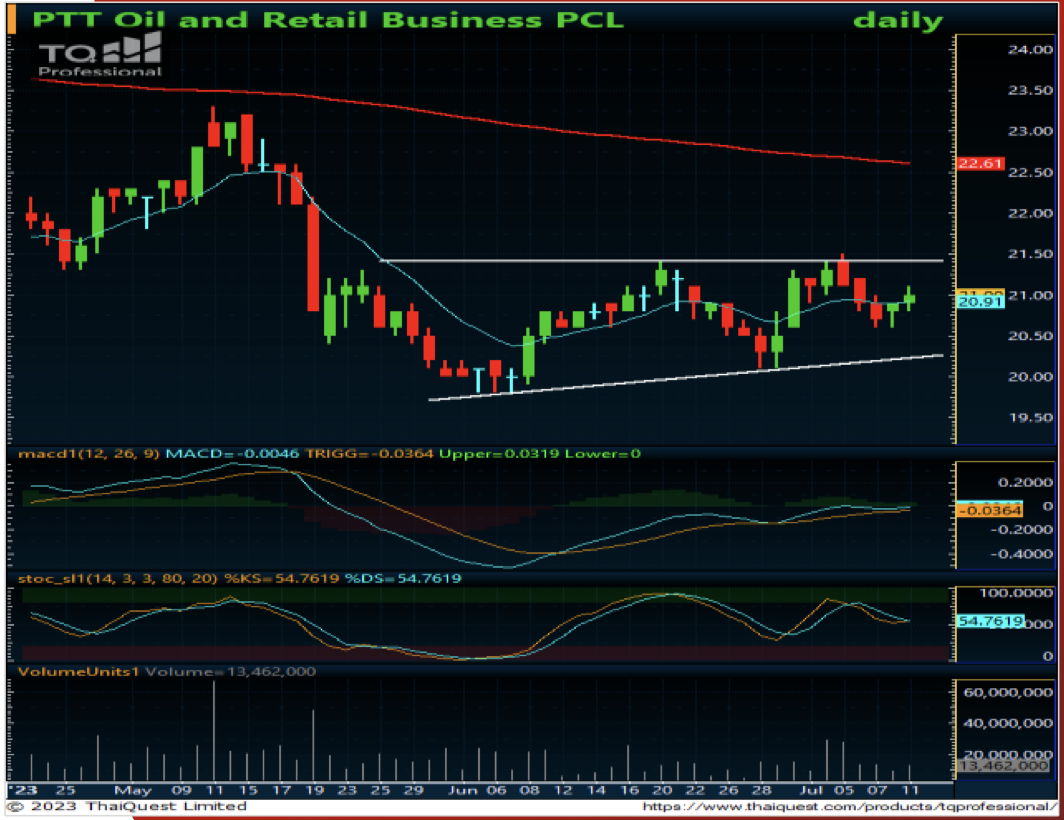Click the %DS=54.7619 readout
This screenshot has width=1064, height=820.
tap(403, 578)
